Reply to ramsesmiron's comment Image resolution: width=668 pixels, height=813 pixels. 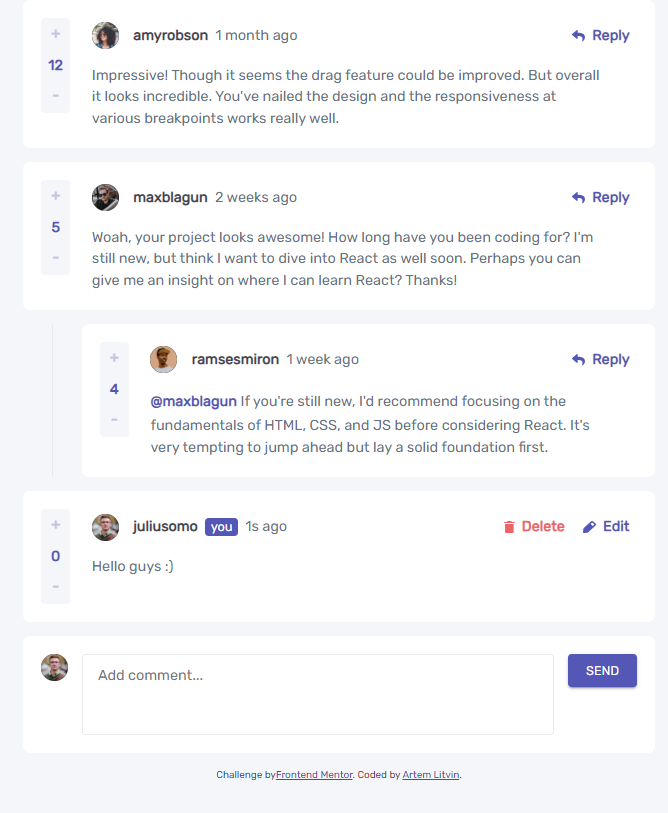coord(601,359)
